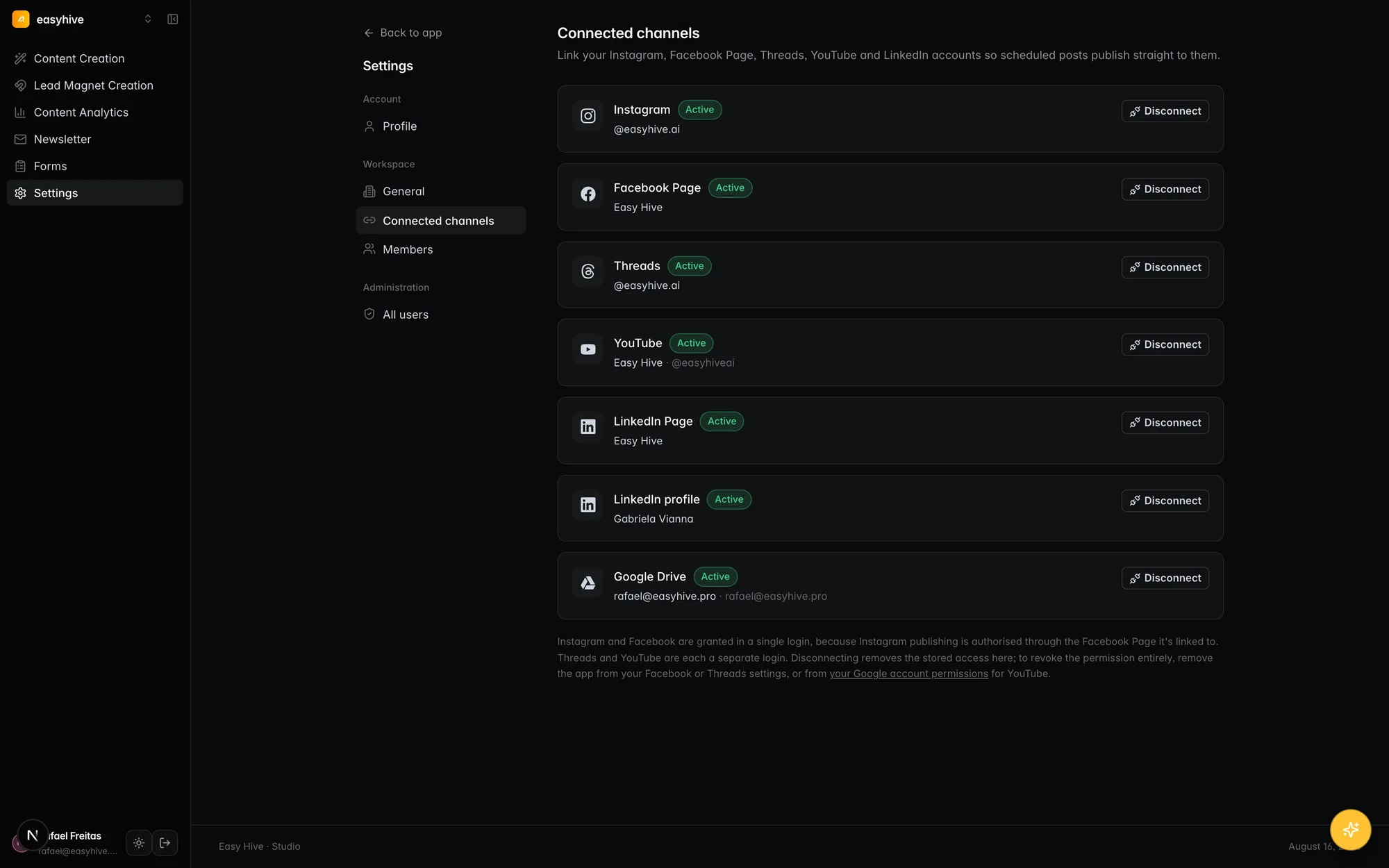Click the Active badge next to Instagram
Image resolution: width=1389 pixels, height=868 pixels.
[699, 110]
